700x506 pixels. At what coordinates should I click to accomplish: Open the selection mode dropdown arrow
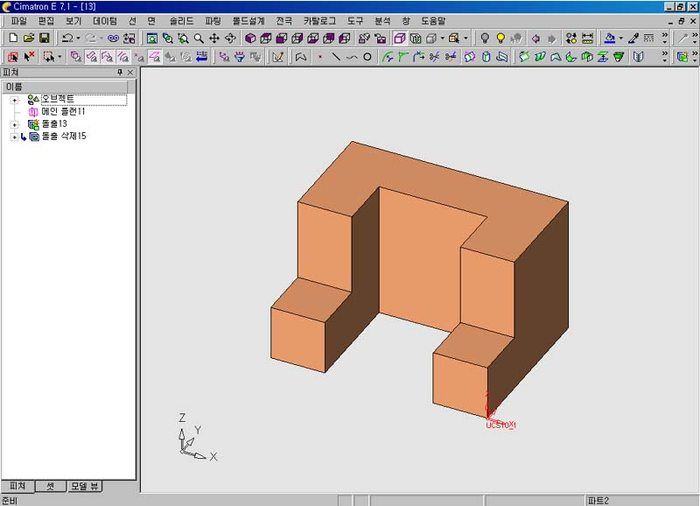pos(60,57)
